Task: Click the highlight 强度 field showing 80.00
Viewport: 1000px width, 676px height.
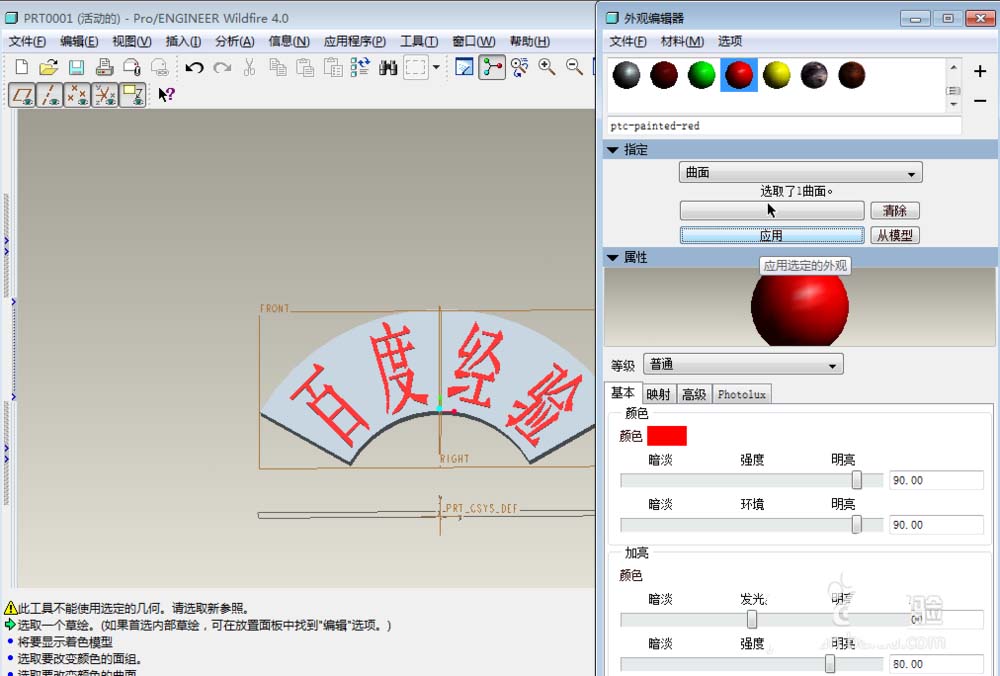Action: [x=936, y=664]
